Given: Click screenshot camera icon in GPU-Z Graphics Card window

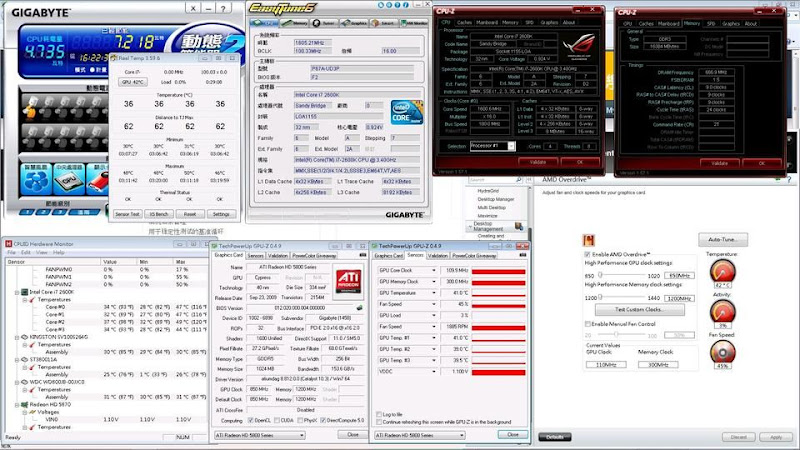Looking at the screenshot, I should pos(363,255).
